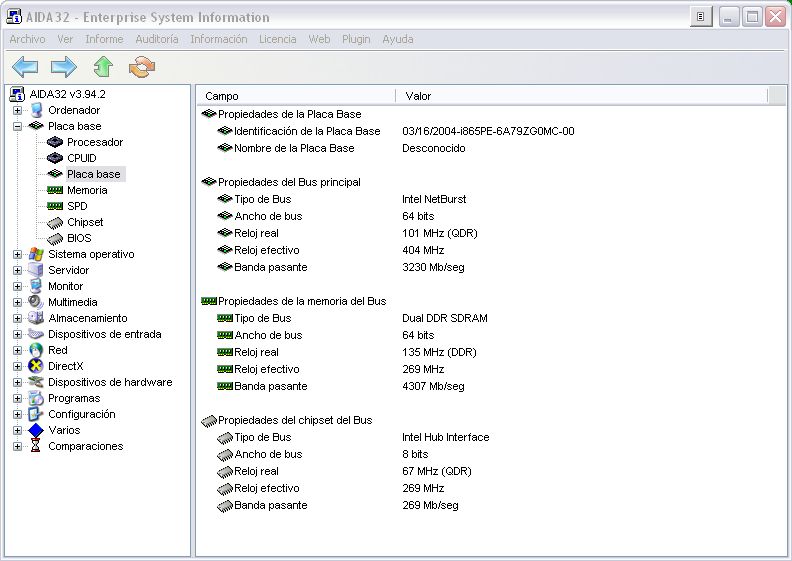This screenshot has height=561, width=792.
Task: Click the Chipset icon in tree
Action: click(55, 223)
